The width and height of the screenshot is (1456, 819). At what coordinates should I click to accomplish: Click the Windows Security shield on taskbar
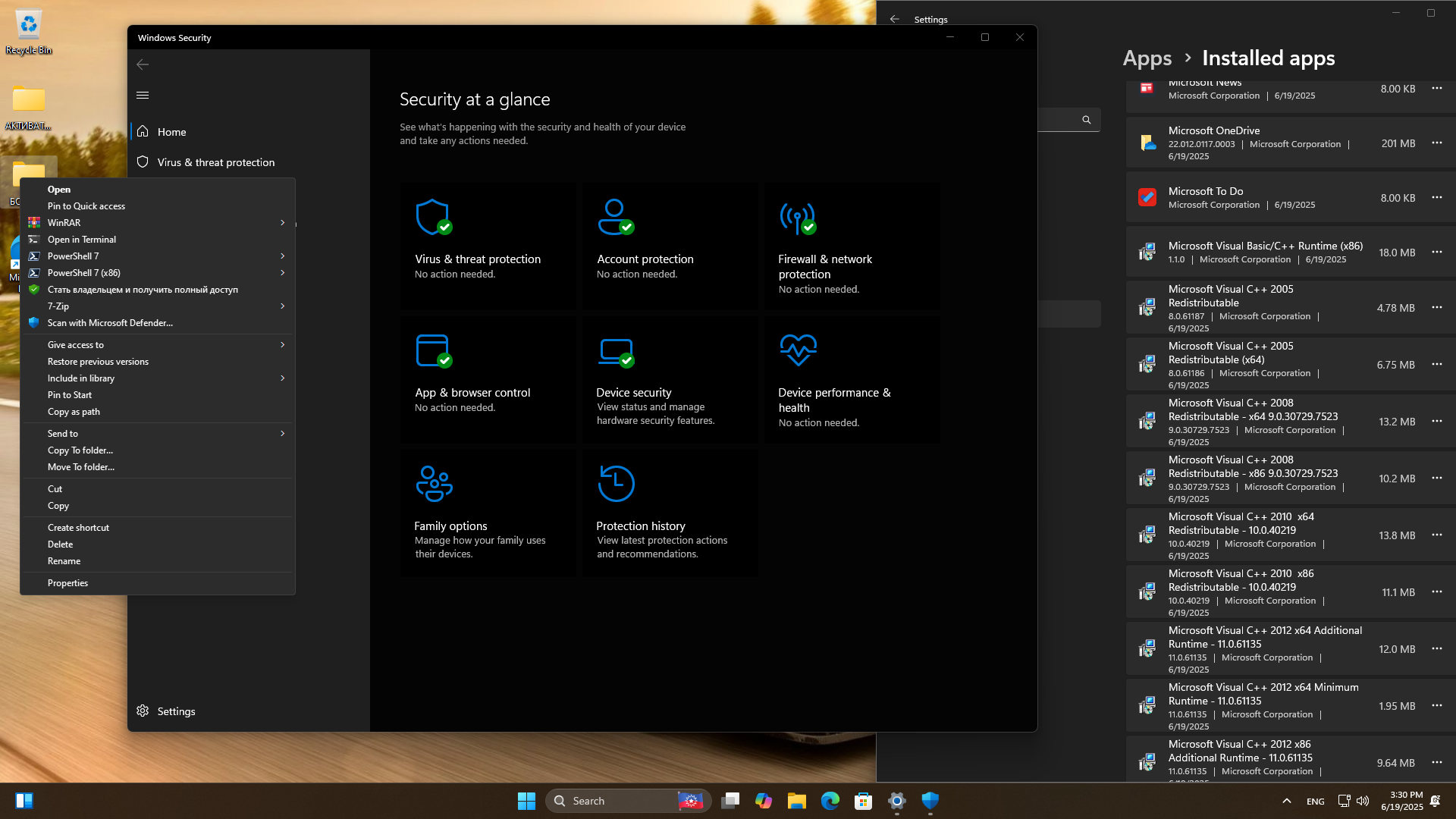coord(930,801)
